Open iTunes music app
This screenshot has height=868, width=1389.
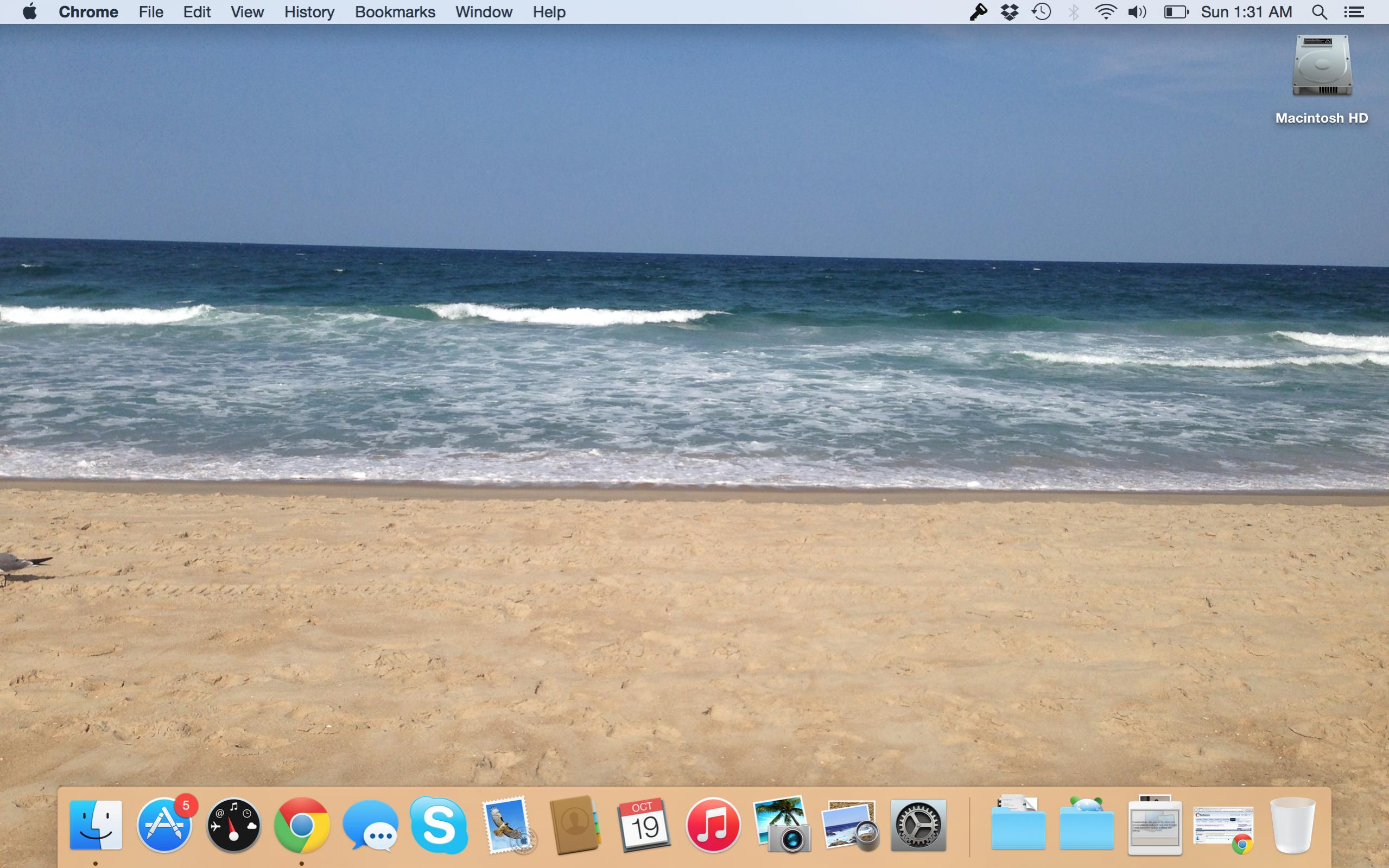click(713, 825)
